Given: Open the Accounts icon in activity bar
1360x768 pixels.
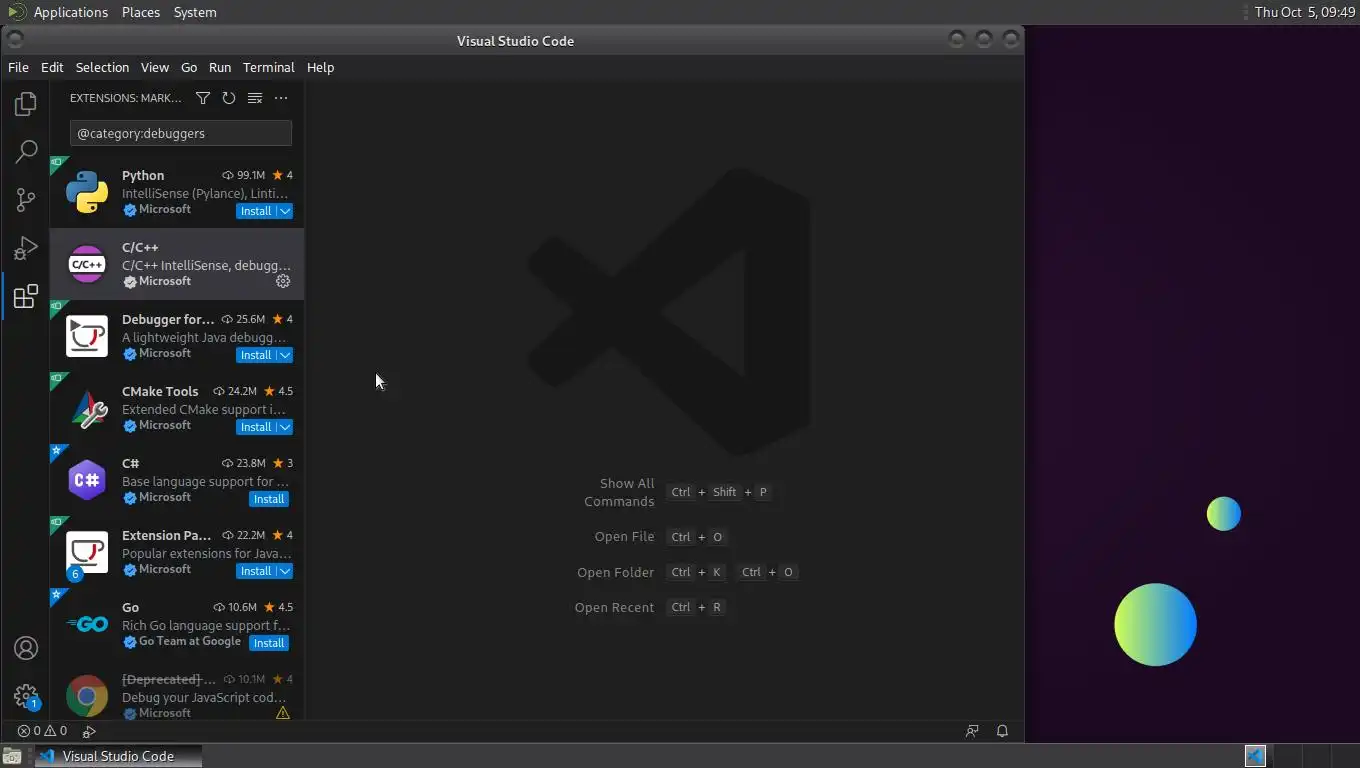Looking at the screenshot, I should [x=26, y=648].
